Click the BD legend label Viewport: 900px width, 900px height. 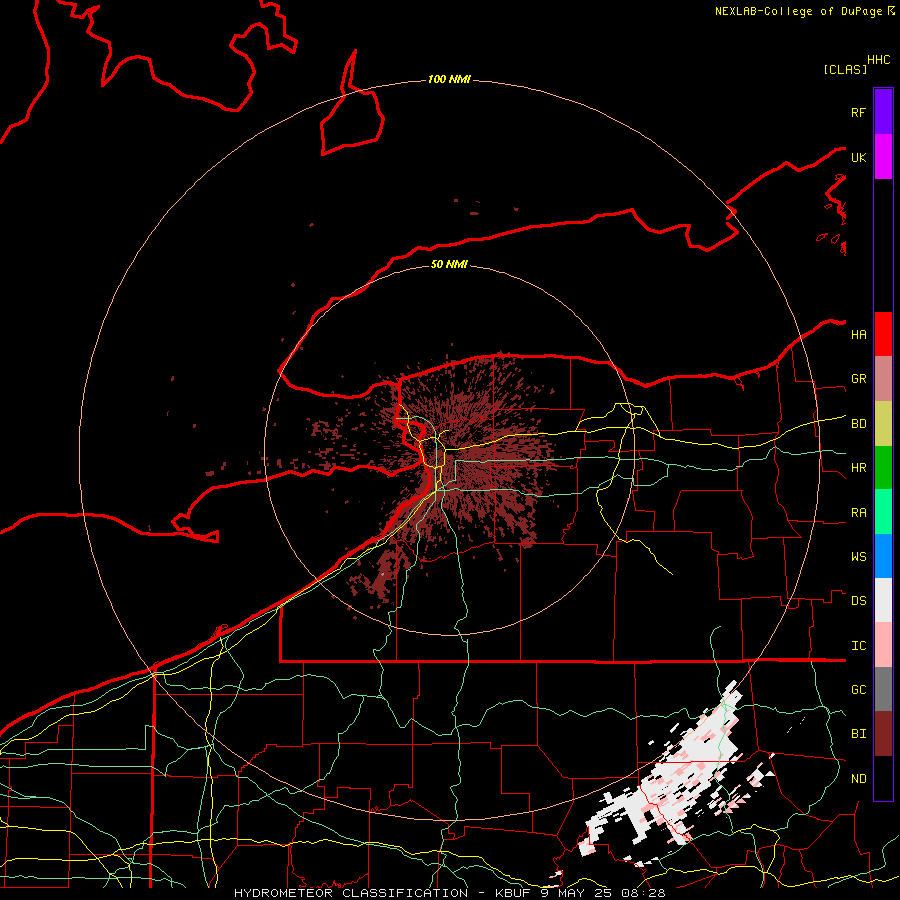pyautogui.click(x=858, y=424)
